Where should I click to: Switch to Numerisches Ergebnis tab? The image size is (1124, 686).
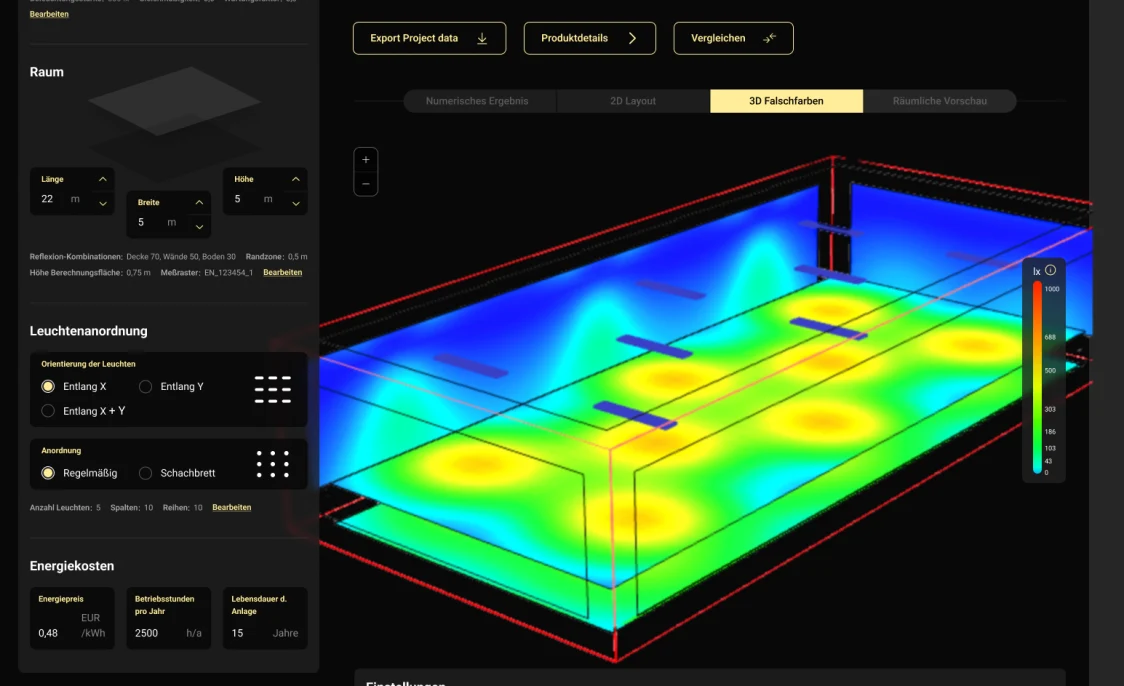(477, 101)
